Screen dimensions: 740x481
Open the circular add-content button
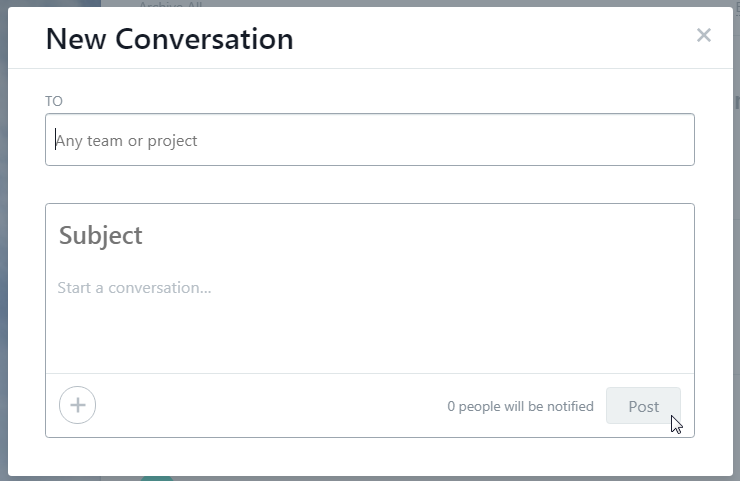click(x=78, y=406)
